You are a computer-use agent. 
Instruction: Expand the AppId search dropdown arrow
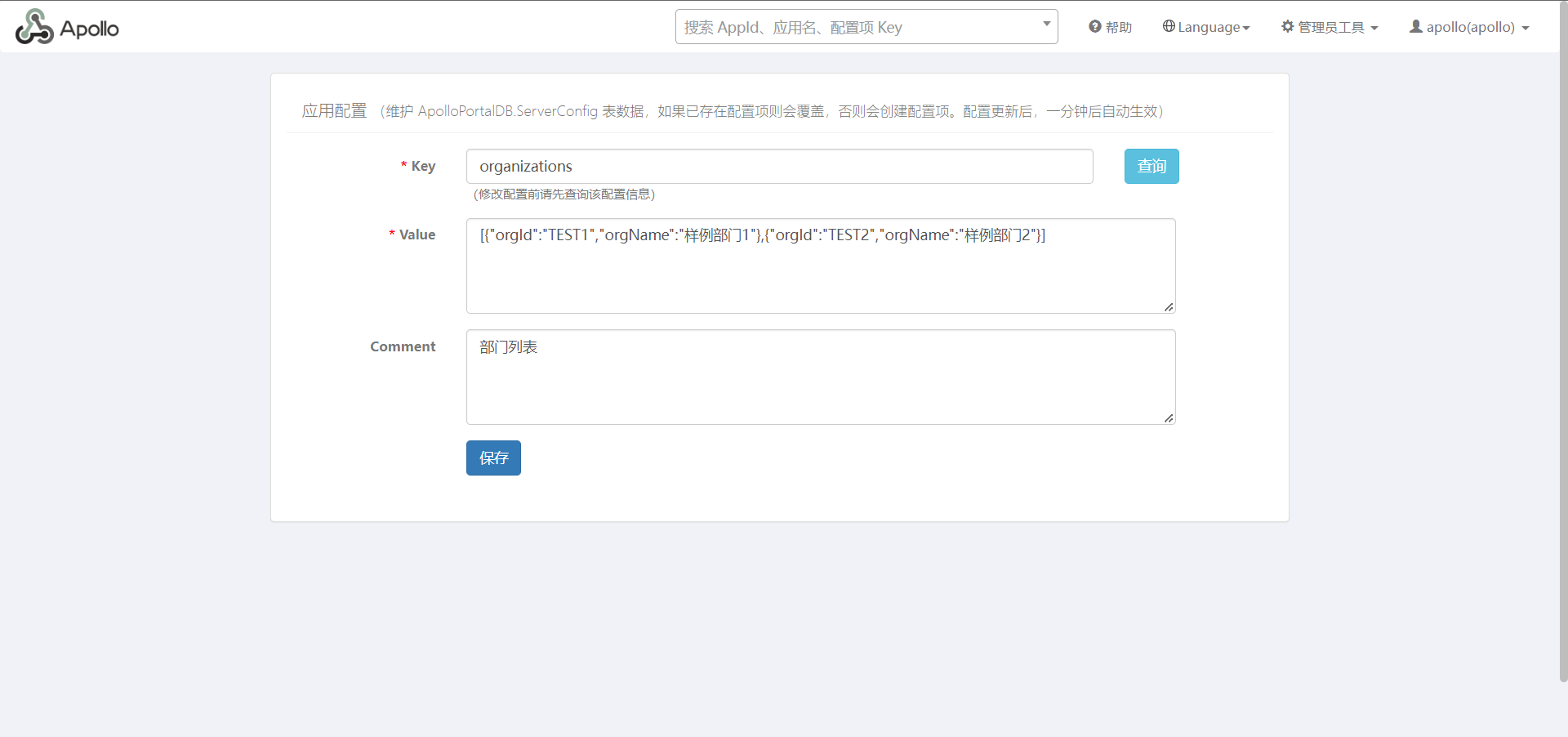(1046, 24)
